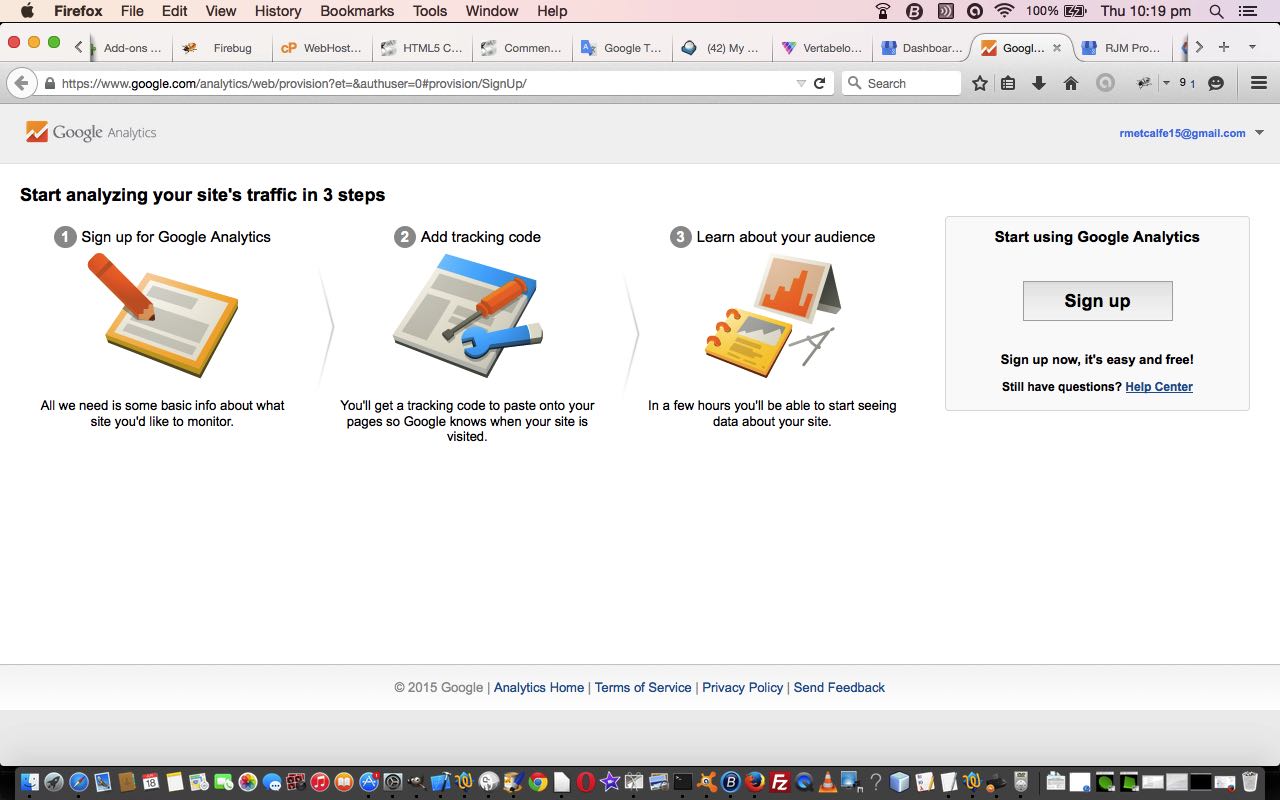This screenshot has height=800, width=1280.
Task: Click the Send Feedback link
Action: 839,687
